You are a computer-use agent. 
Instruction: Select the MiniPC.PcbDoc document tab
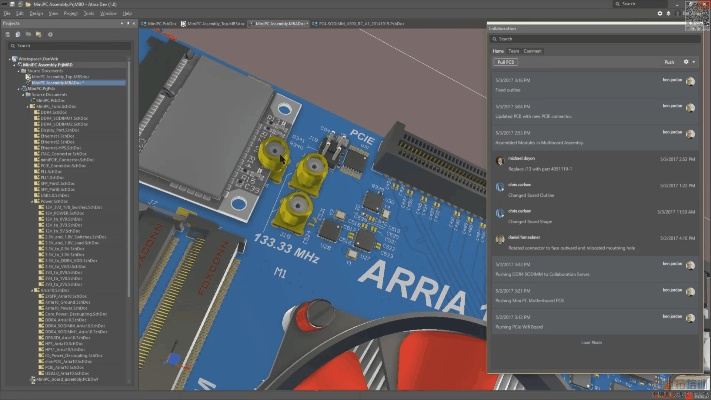(159, 22)
